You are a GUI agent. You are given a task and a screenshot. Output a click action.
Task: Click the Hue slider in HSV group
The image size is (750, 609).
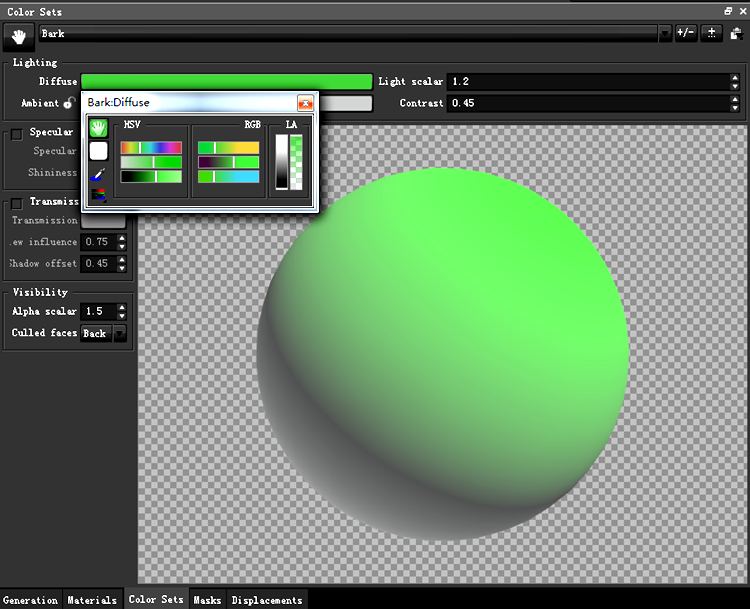click(151, 147)
